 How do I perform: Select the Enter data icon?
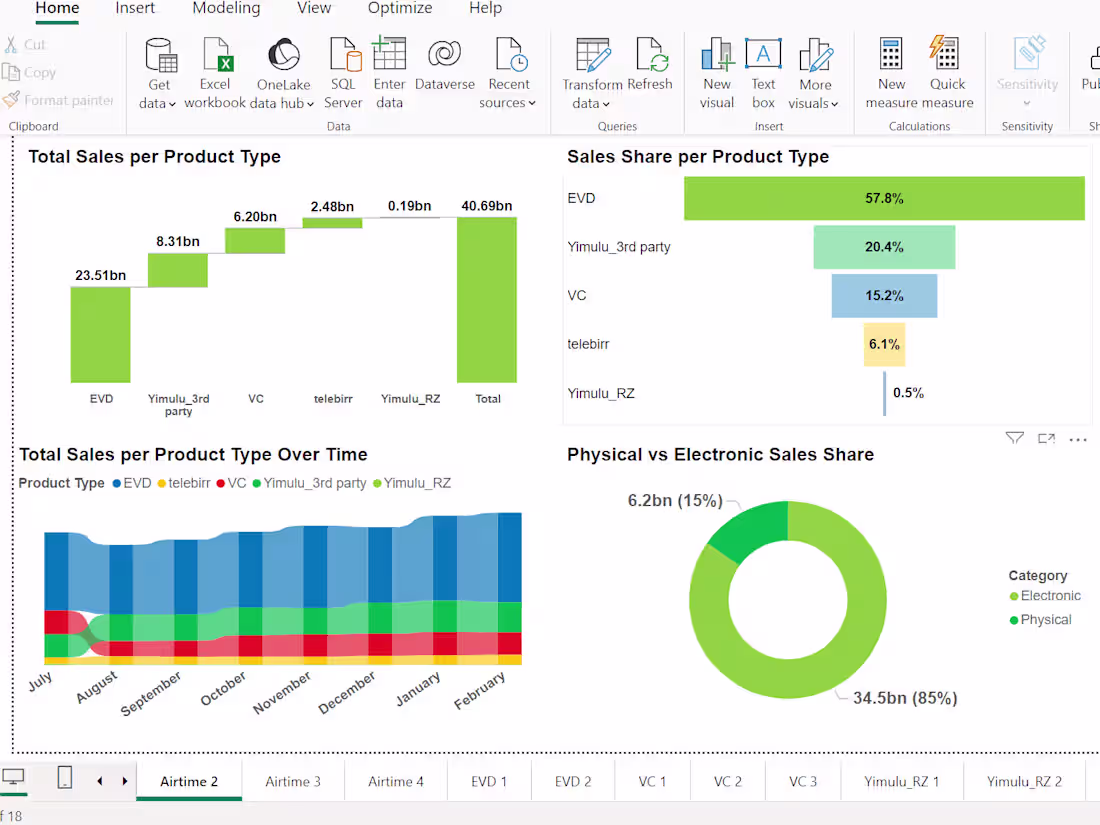click(389, 55)
